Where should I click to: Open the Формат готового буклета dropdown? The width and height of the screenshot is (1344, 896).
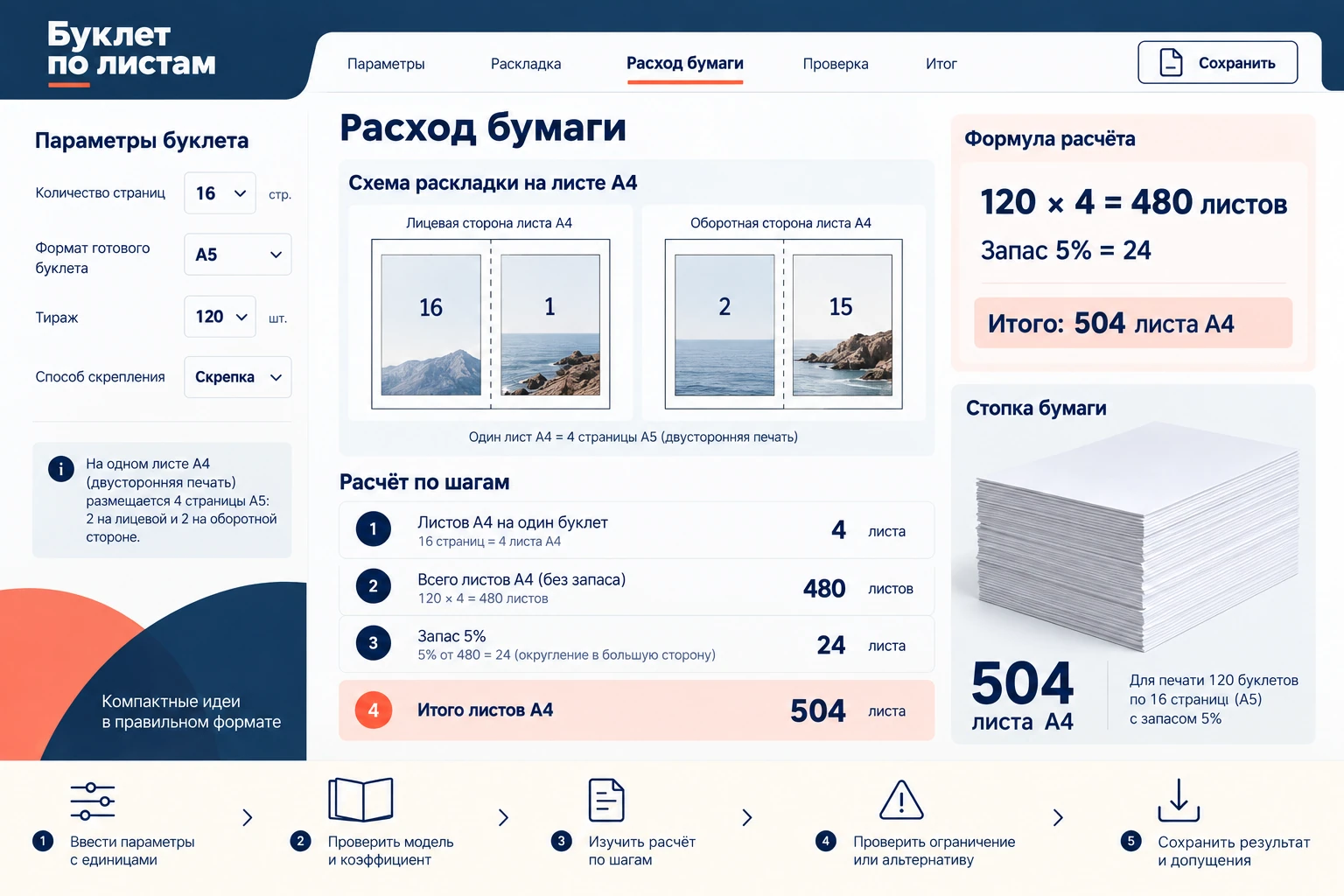pos(238,255)
